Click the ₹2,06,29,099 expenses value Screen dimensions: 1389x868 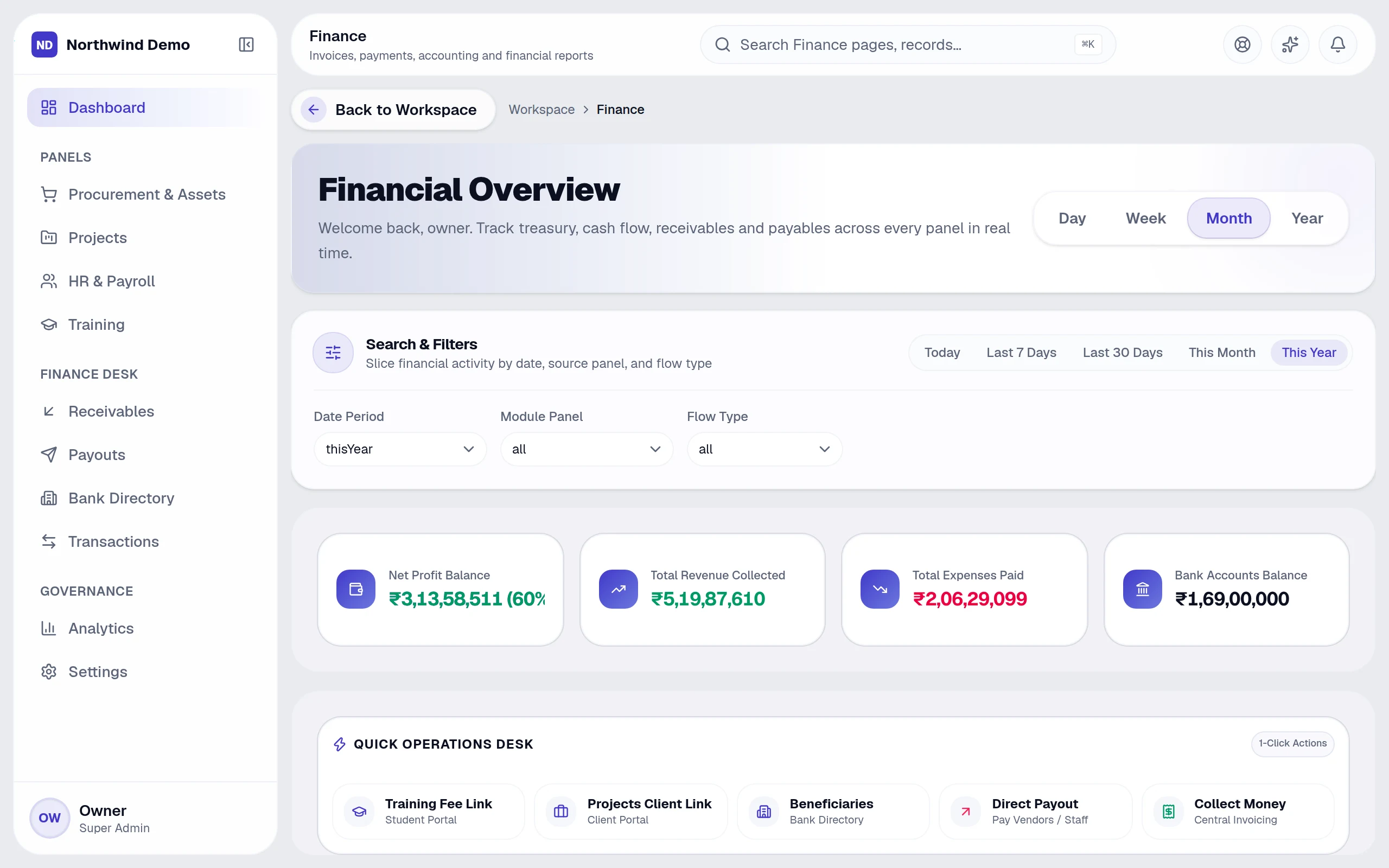[970, 599]
